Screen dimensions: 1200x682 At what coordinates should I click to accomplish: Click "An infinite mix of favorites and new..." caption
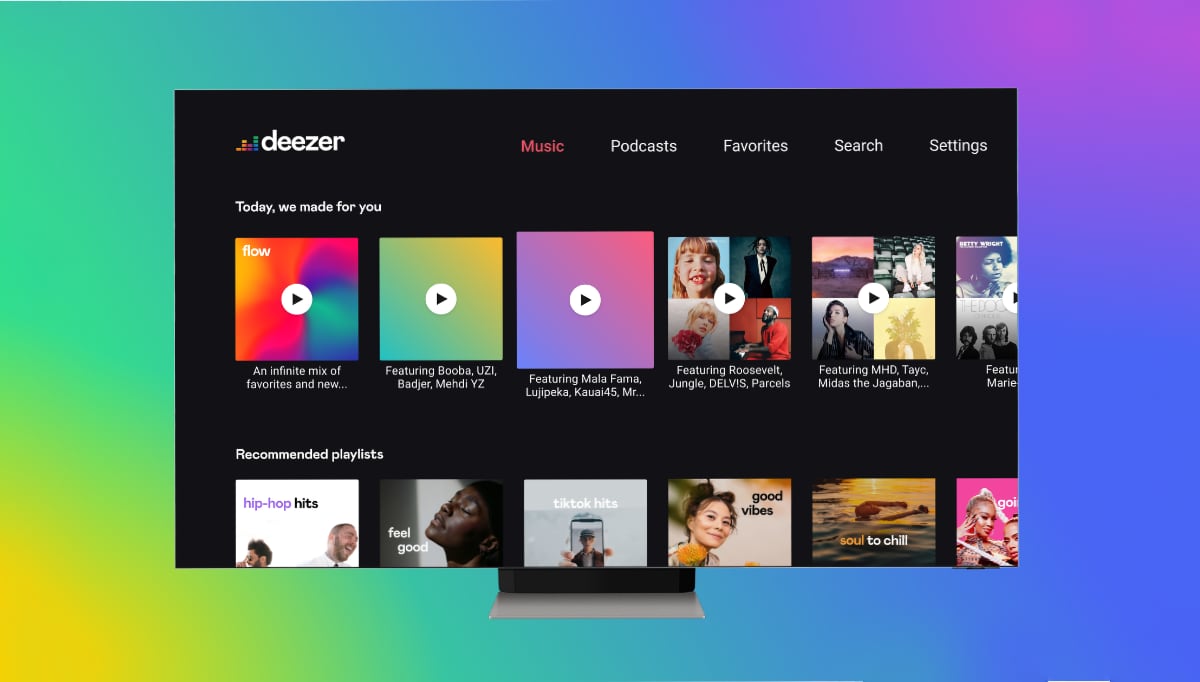297,377
